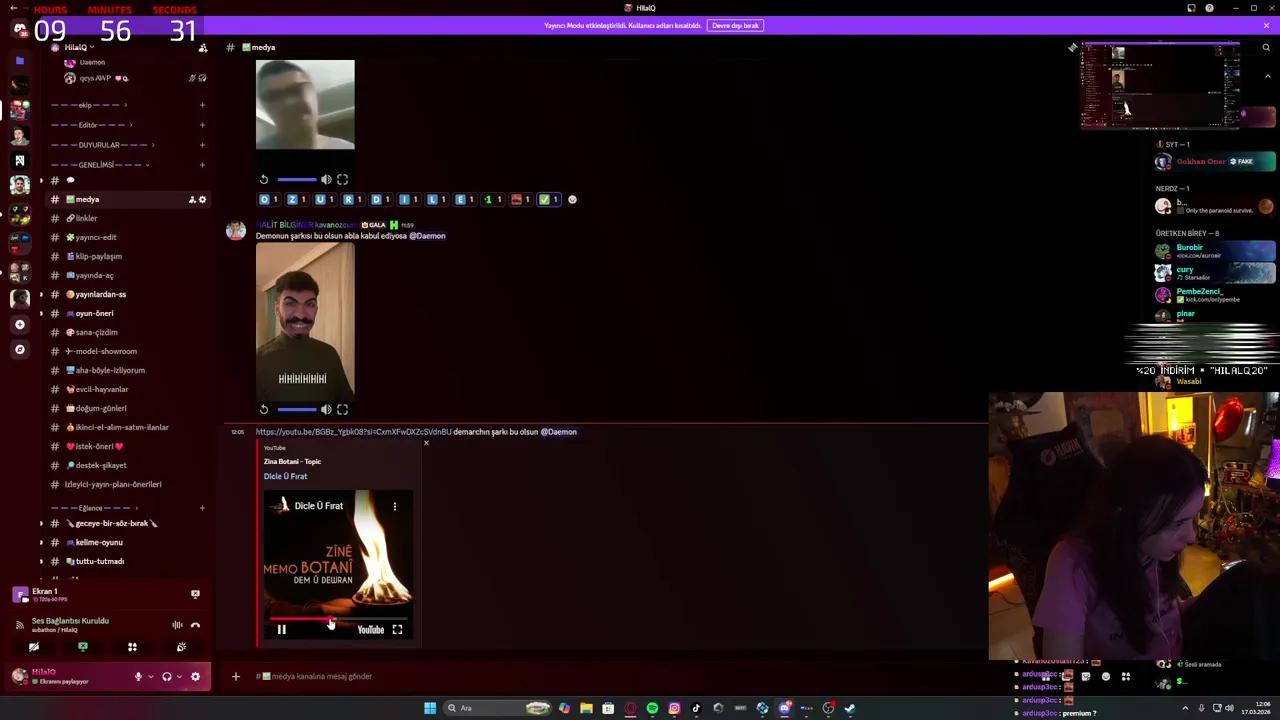The image size is (1280, 720).
Task: Close the YouTube embed preview
Action: [x=426, y=443]
